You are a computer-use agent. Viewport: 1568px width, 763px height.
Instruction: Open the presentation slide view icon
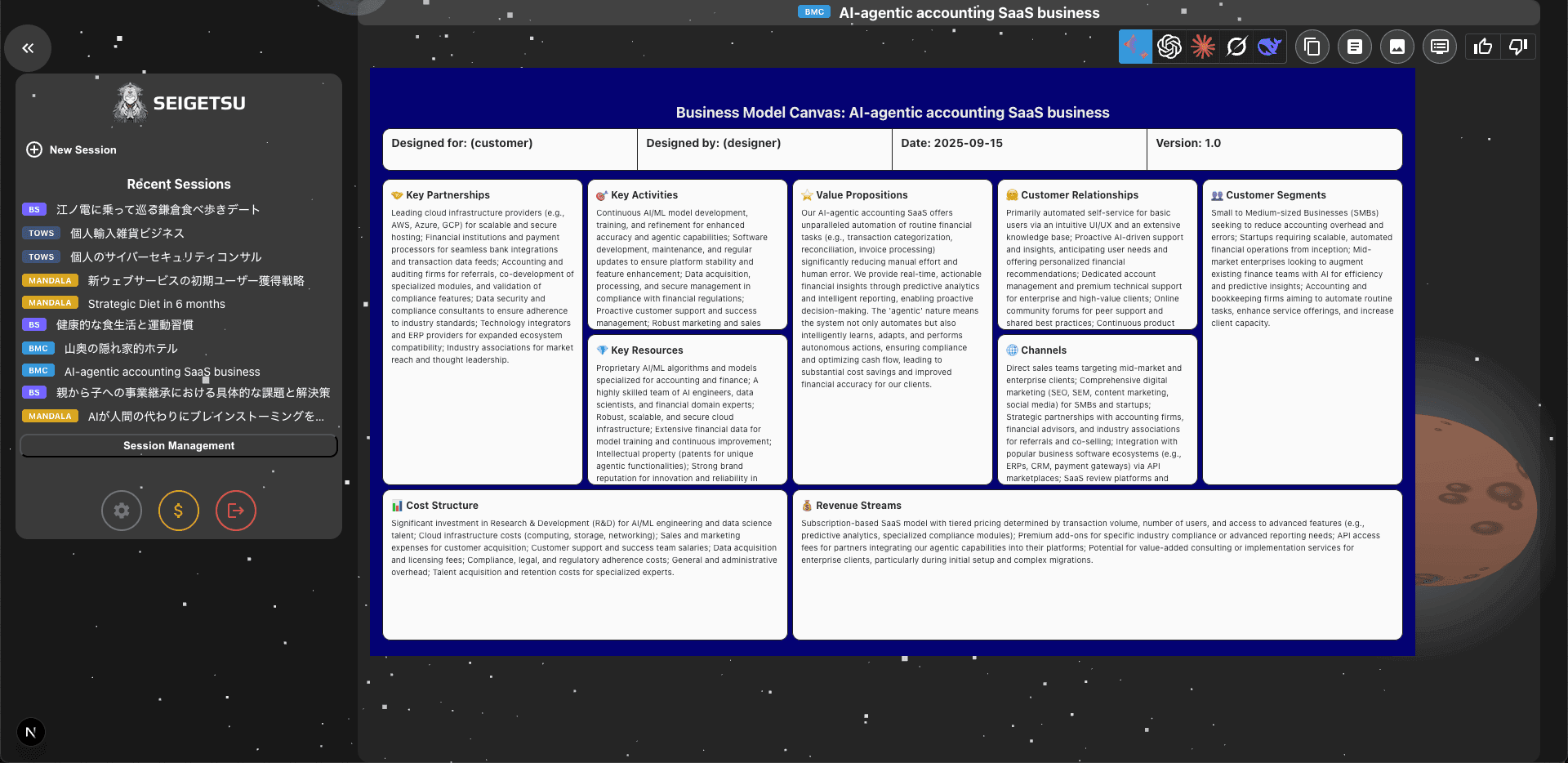tap(1439, 47)
